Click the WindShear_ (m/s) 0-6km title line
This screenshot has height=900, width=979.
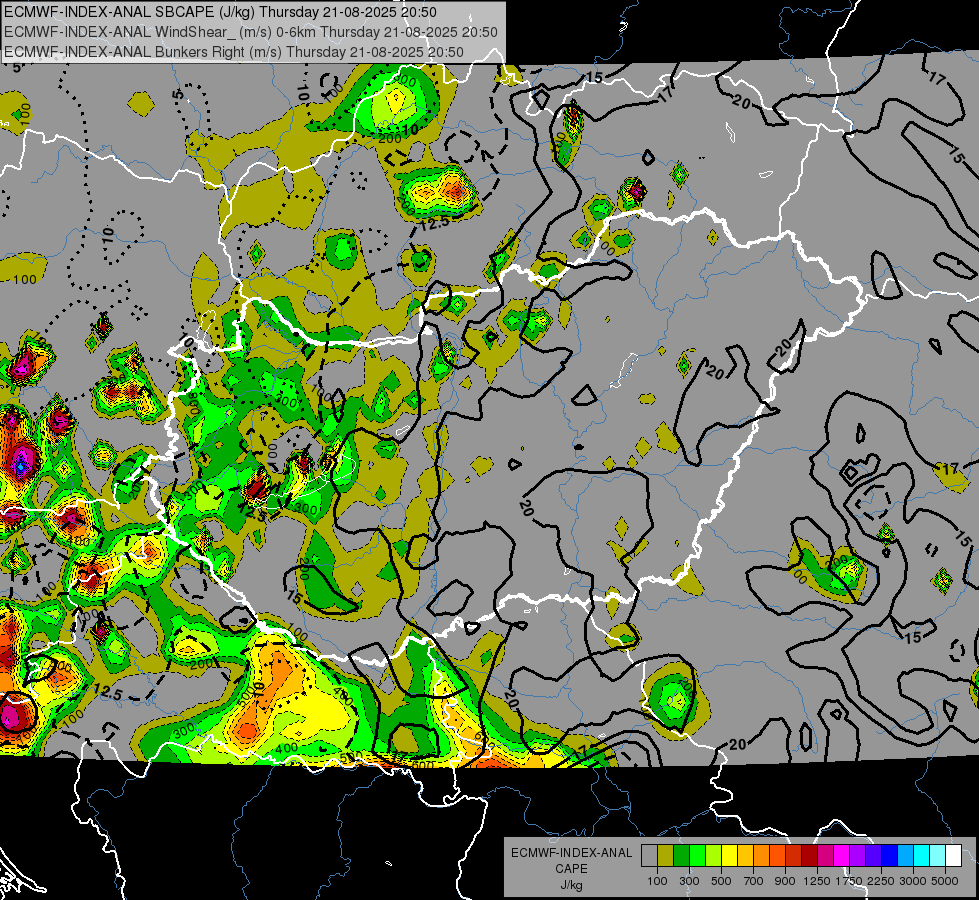(x=250, y=32)
